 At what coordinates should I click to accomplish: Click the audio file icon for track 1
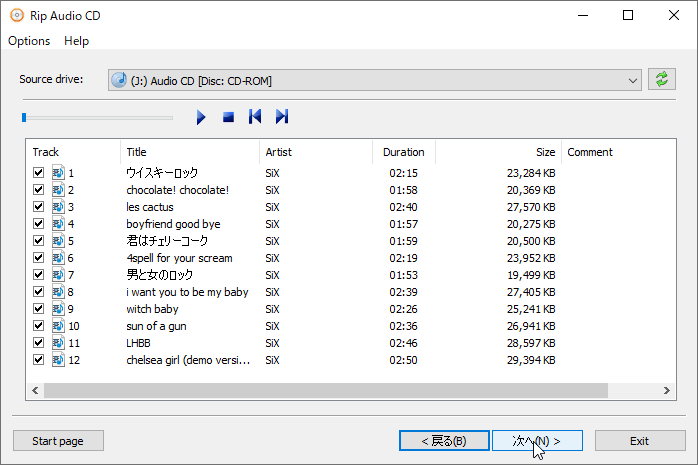point(58,173)
